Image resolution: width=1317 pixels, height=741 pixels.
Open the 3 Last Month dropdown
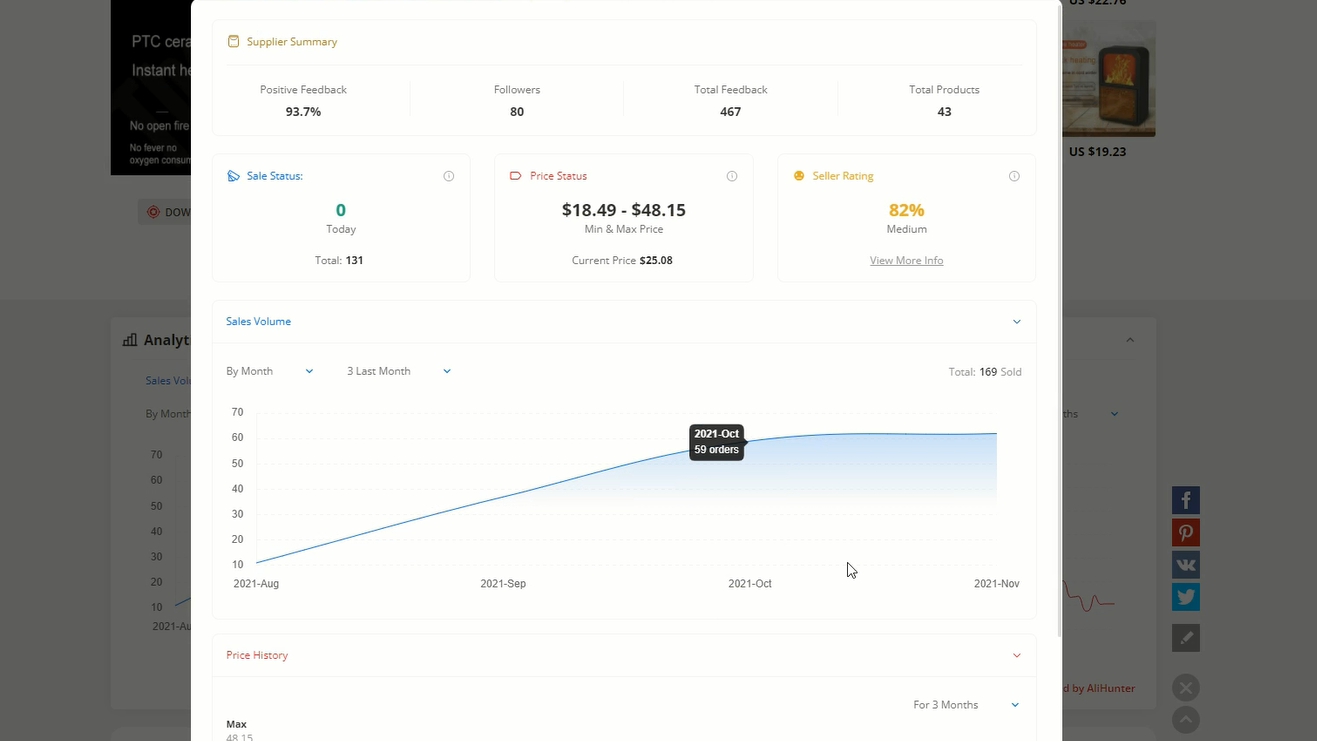(x=398, y=371)
